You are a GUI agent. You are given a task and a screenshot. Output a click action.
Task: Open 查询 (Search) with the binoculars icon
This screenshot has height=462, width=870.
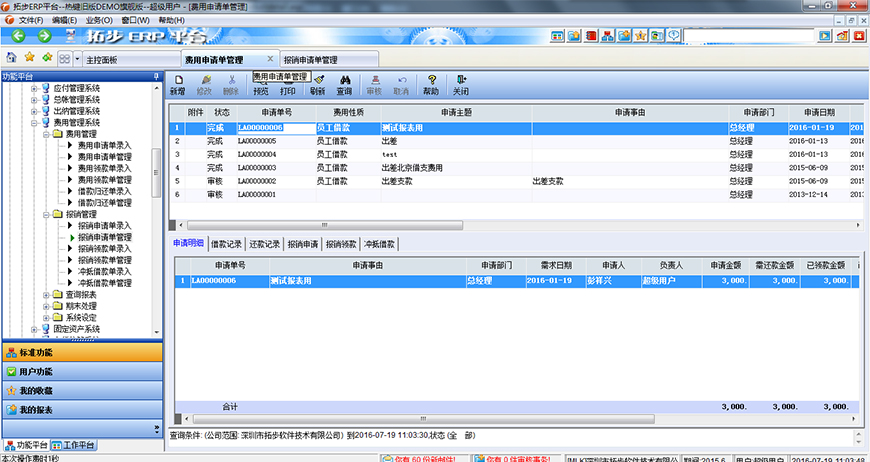click(x=344, y=84)
